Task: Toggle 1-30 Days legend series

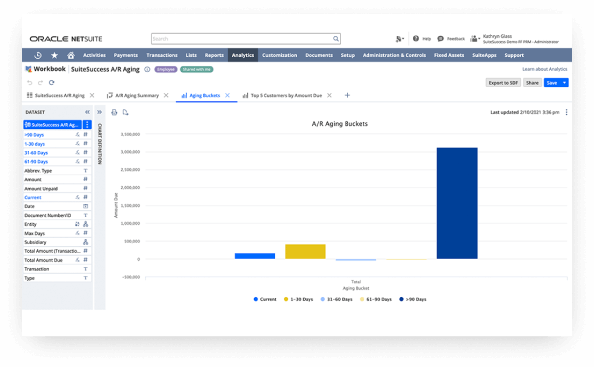Action: tap(299, 299)
